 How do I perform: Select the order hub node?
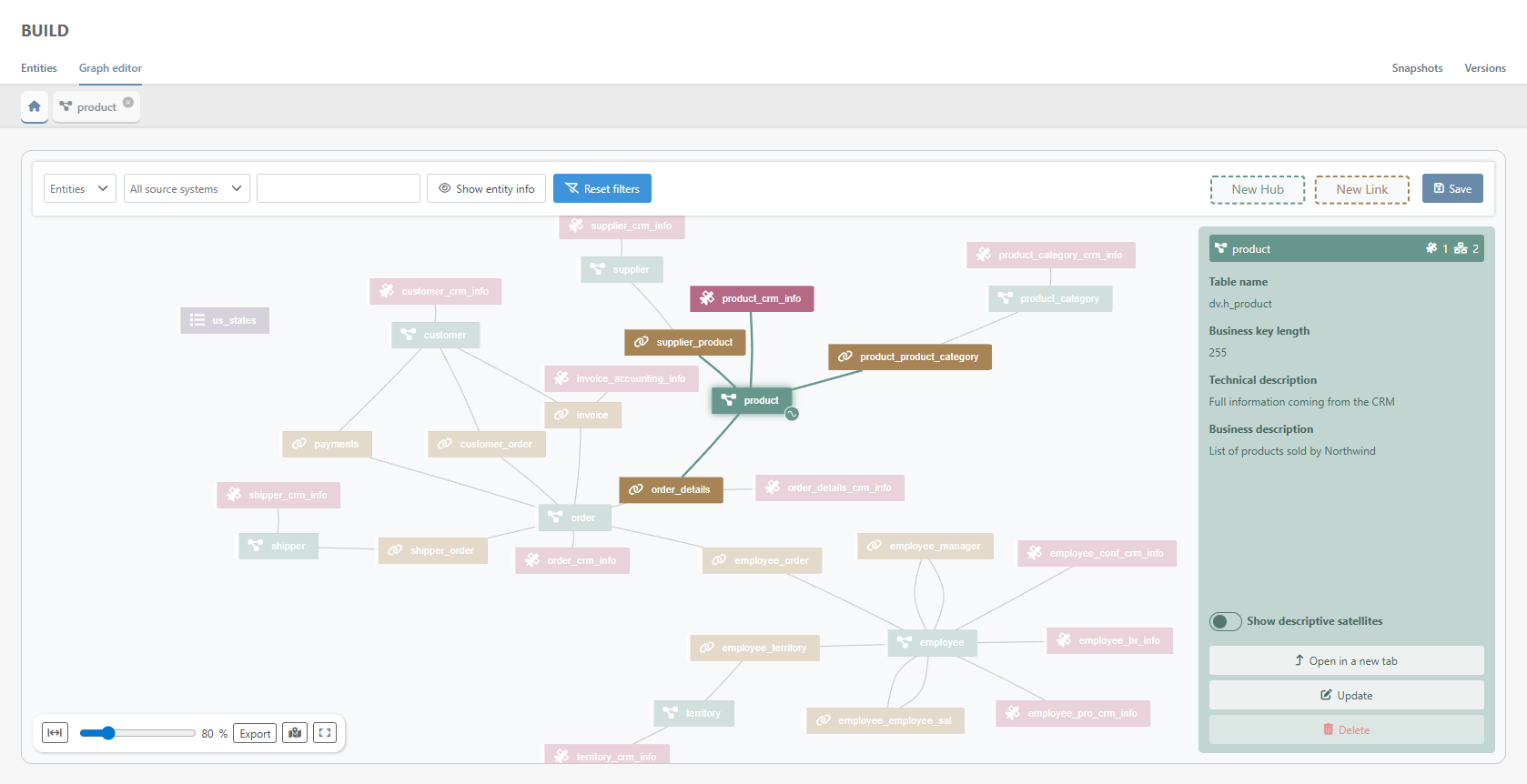(574, 518)
